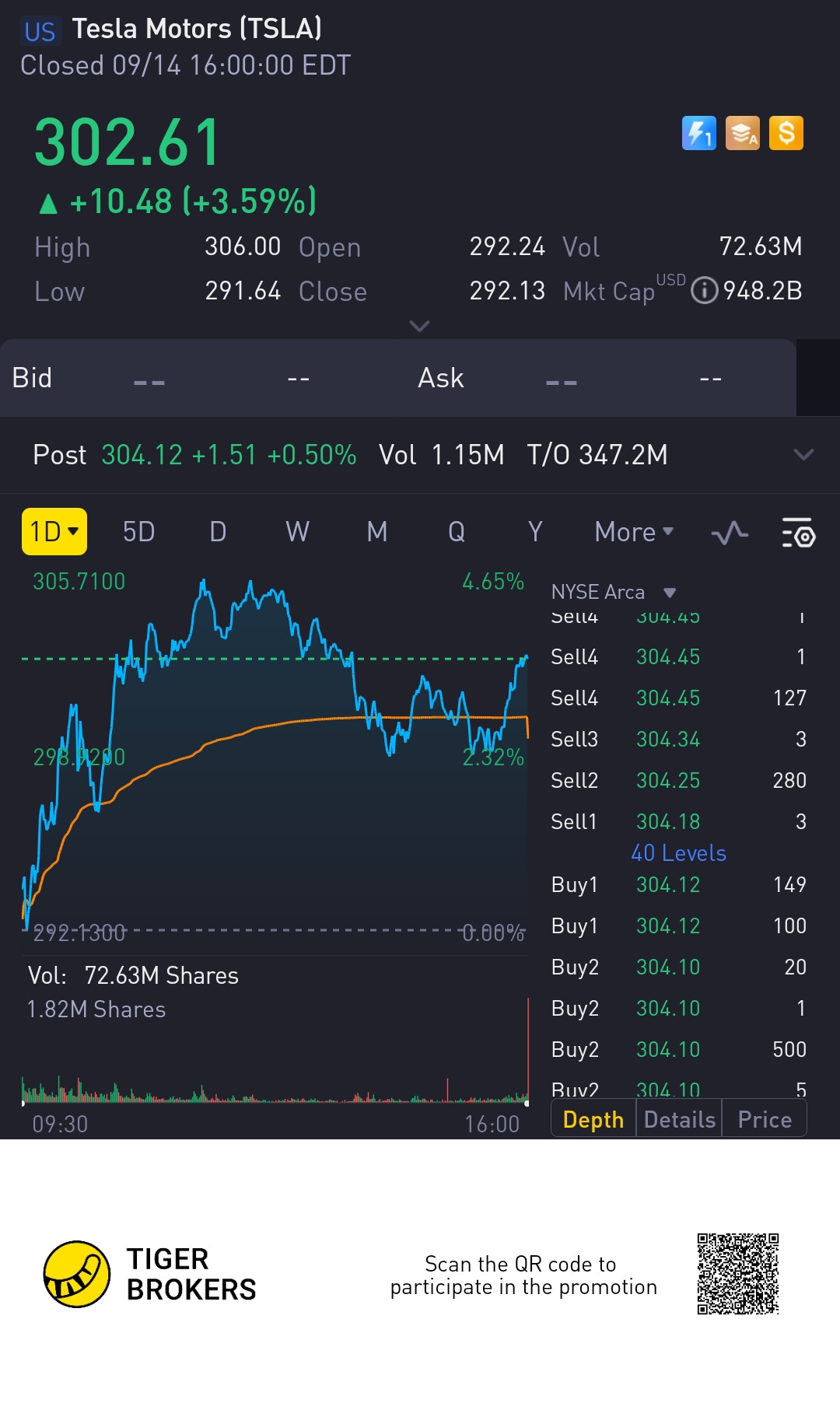The height and width of the screenshot is (1410, 840).
Task: Tap the 40 Levels link
Action: [x=678, y=853]
